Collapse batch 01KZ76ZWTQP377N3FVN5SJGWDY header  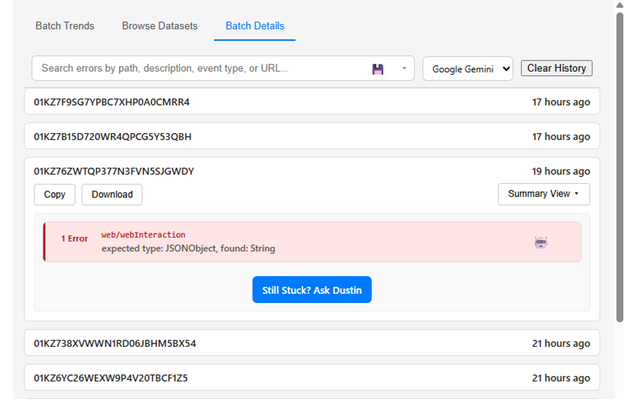tap(312, 171)
